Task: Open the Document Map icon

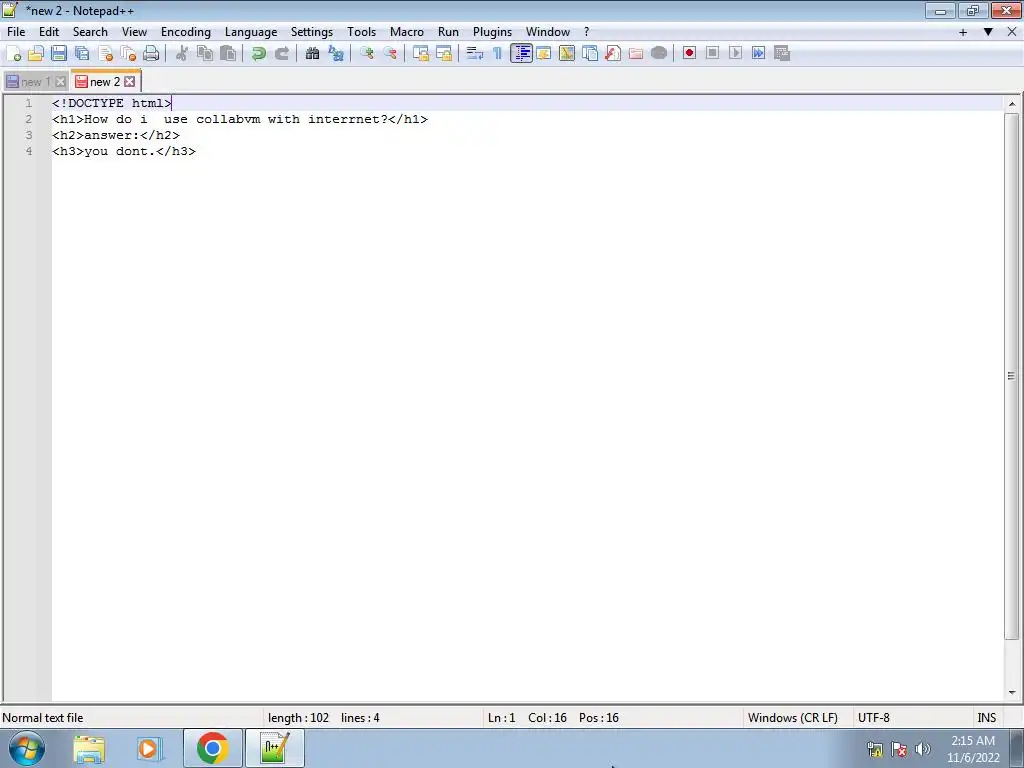Action: (x=567, y=54)
